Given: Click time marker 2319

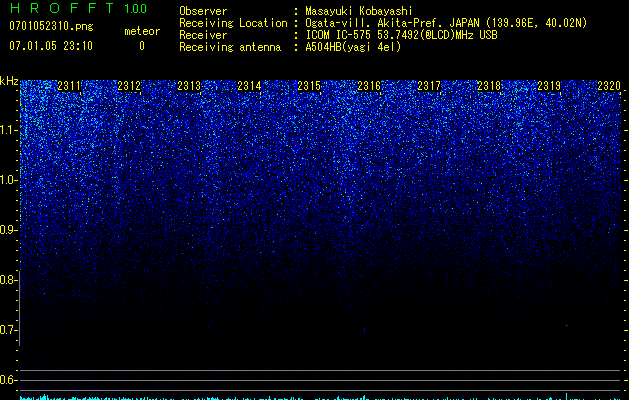Looking at the screenshot, I should pos(549,86).
